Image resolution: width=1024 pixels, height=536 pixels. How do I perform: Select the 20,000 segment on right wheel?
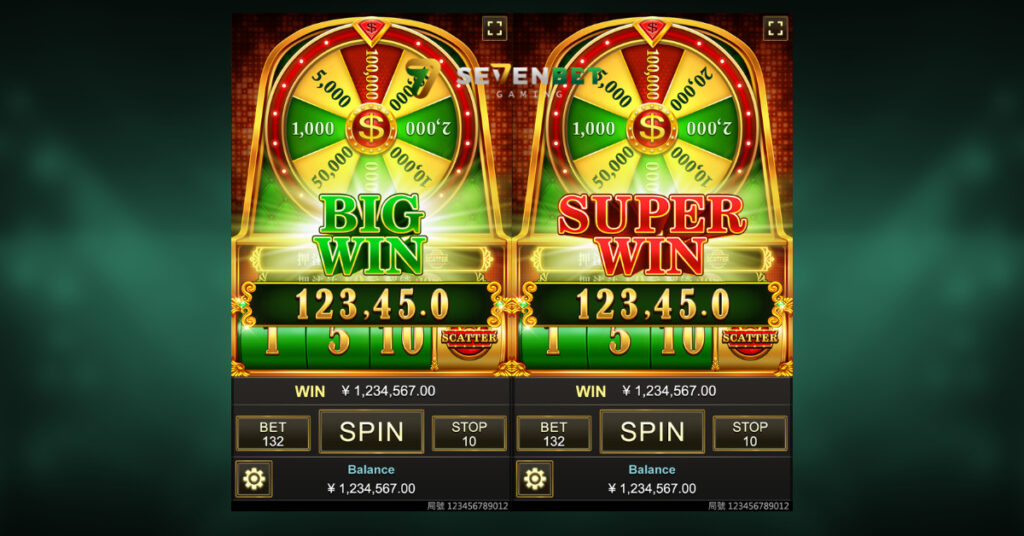pos(692,87)
